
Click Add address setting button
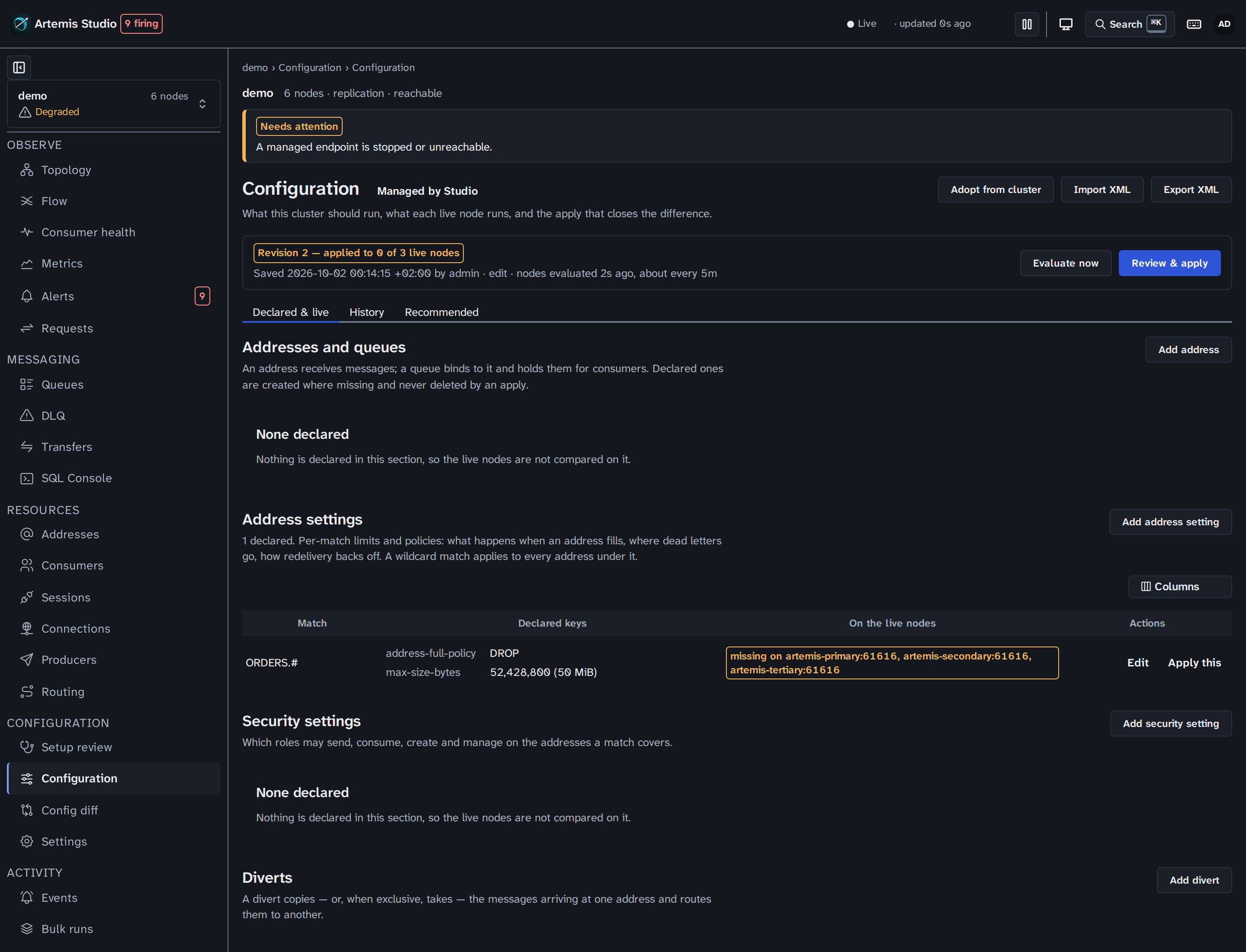1170,522
